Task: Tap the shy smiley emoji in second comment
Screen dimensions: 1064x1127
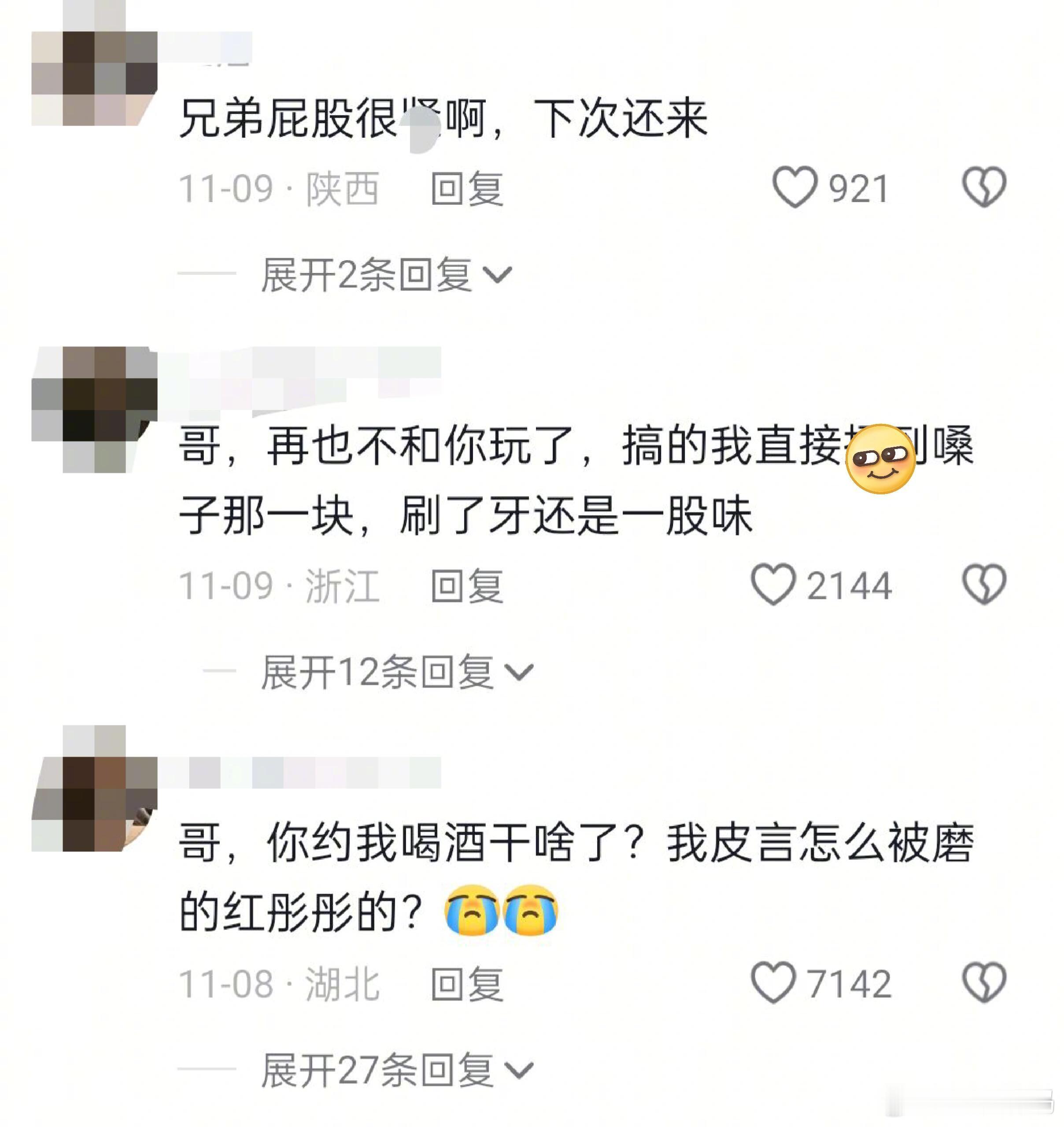Action: click(x=880, y=459)
